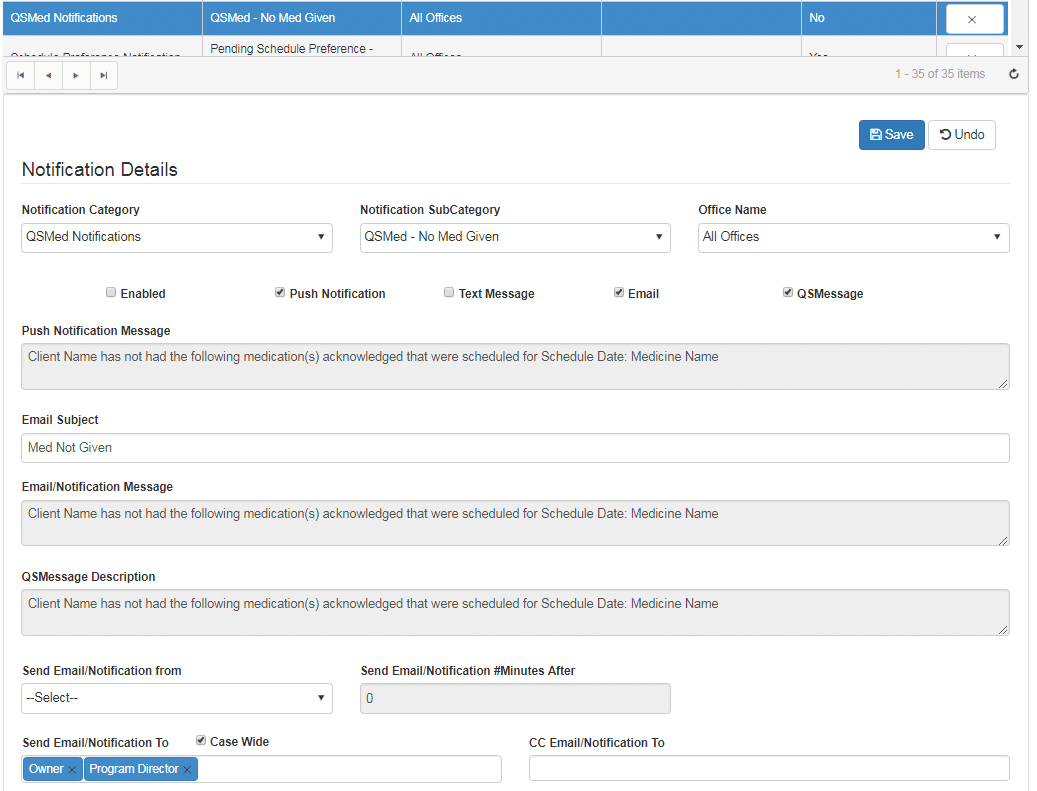Image resolution: width=1037 pixels, height=791 pixels.
Task: Open the Notification Category dropdown
Action: click(x=177, y=237)
